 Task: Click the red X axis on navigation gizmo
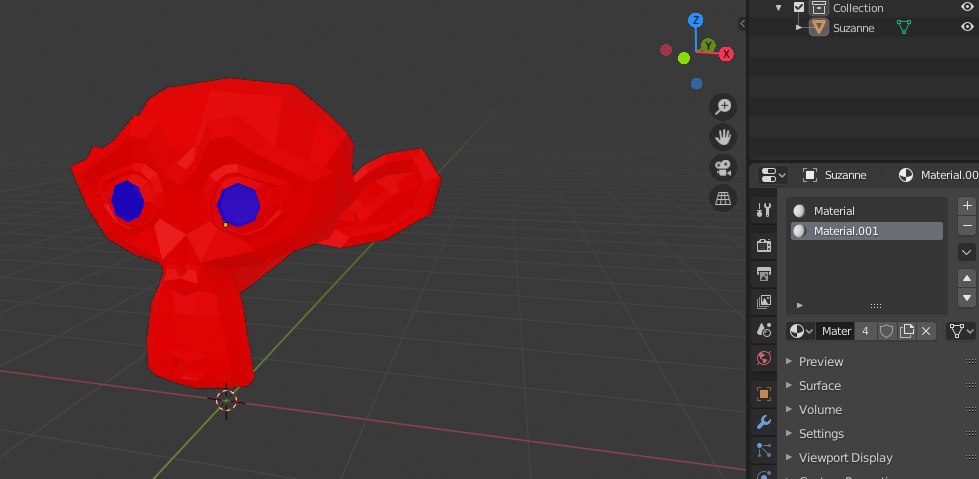click(x=726, y=54)
